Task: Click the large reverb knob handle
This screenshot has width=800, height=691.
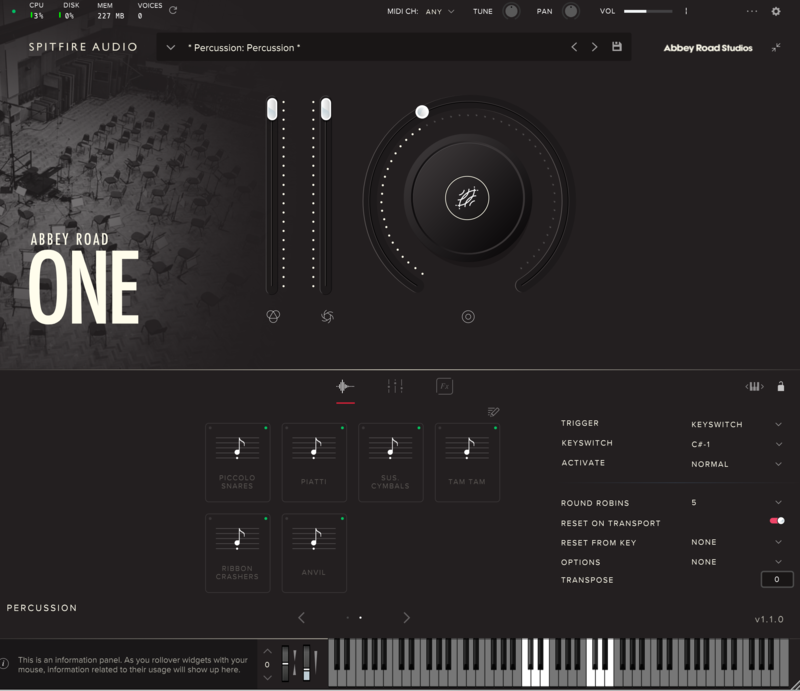Action: 422,112
